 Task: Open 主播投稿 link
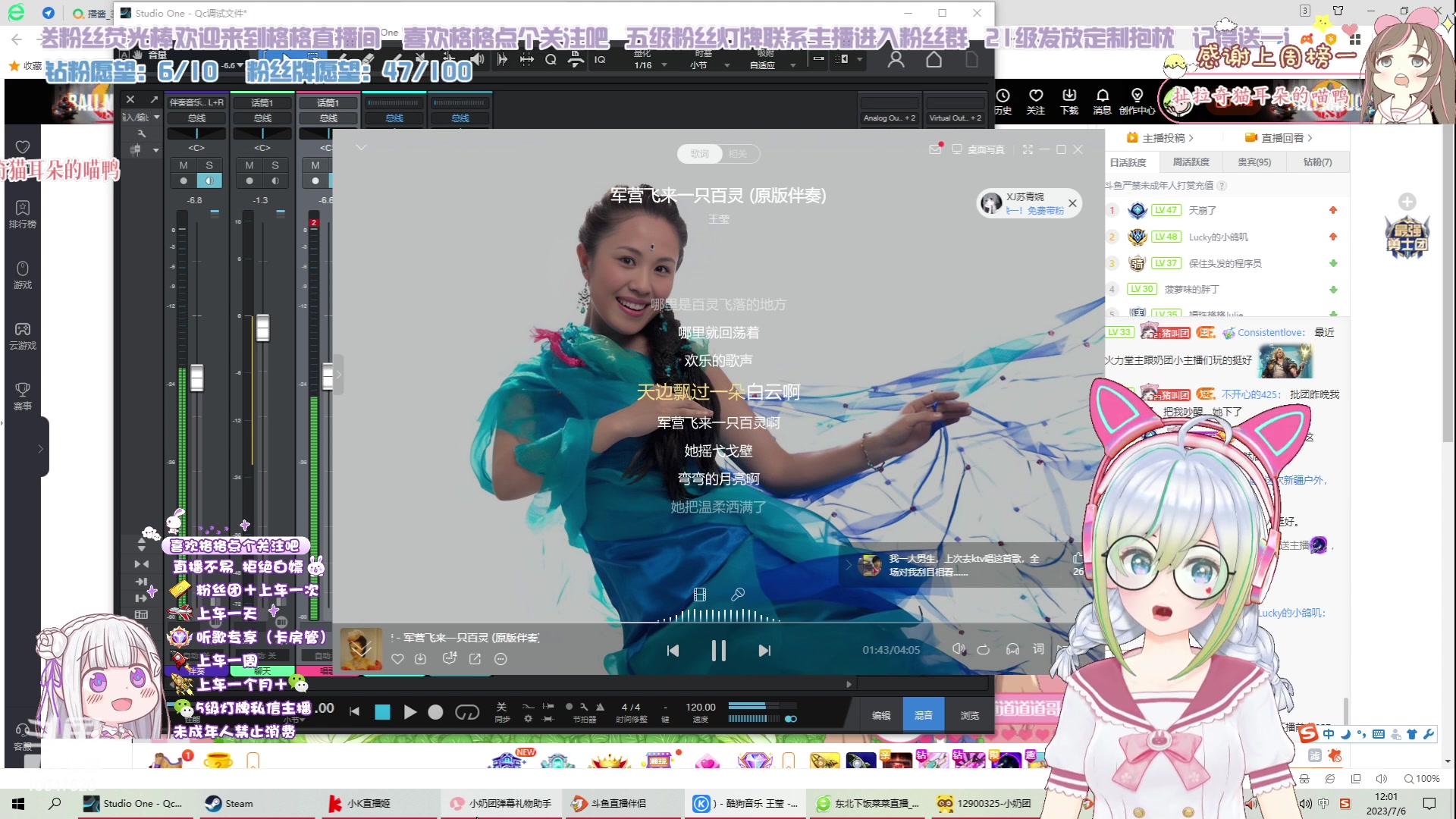[x=1161, y=138]
